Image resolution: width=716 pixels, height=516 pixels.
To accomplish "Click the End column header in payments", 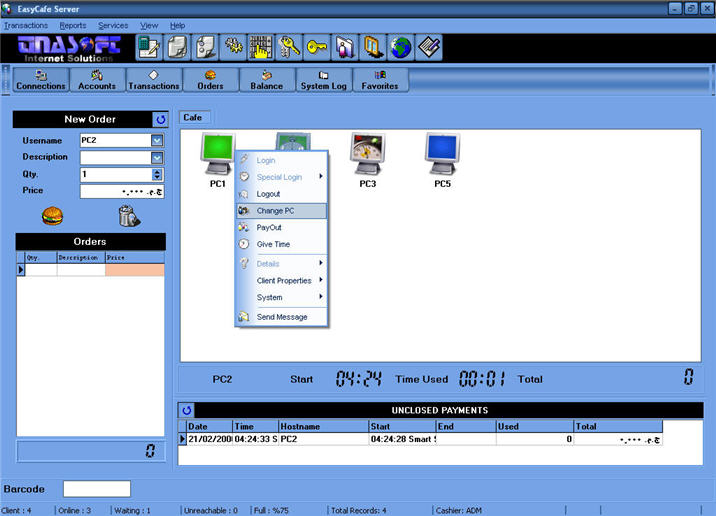I will click(x=466, y=426).
